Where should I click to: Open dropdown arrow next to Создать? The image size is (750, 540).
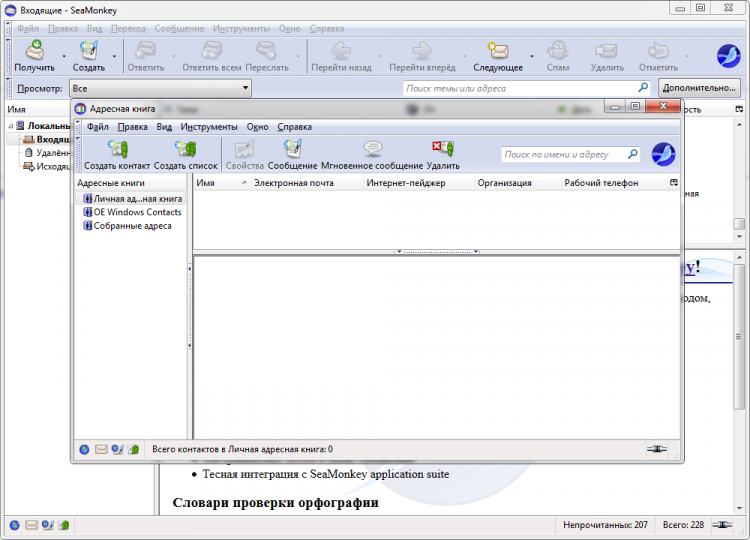click(x=114, y=56)
